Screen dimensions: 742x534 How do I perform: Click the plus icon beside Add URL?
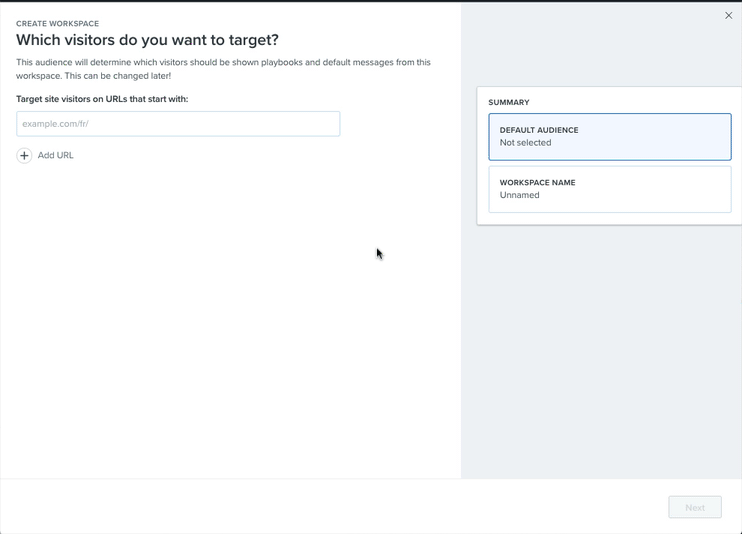[24, 155]
